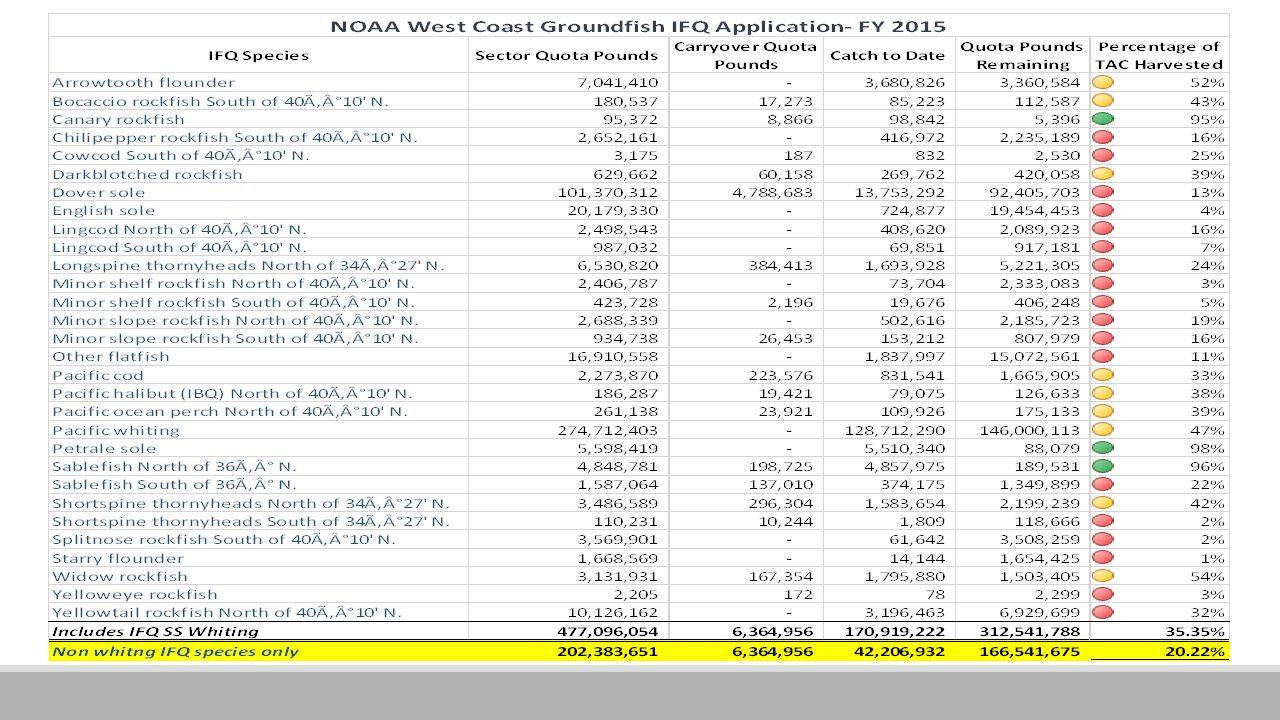Click Dover sole sector quota 101,370,312
This screenshot has height=720, width=1280.
(607, 192)
